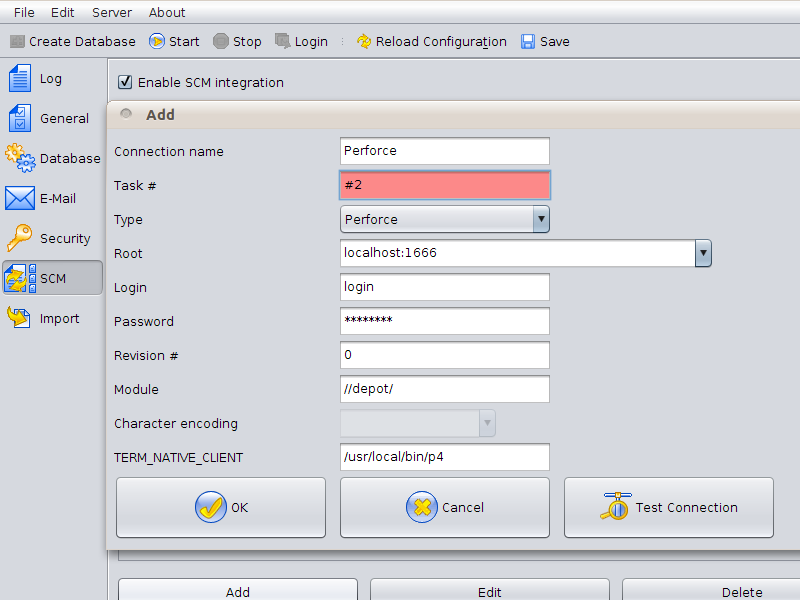800x600 pixels.
Task: Switch to the Database sidebar tab label
Action: pyautogui.click(x=70, y=159)
